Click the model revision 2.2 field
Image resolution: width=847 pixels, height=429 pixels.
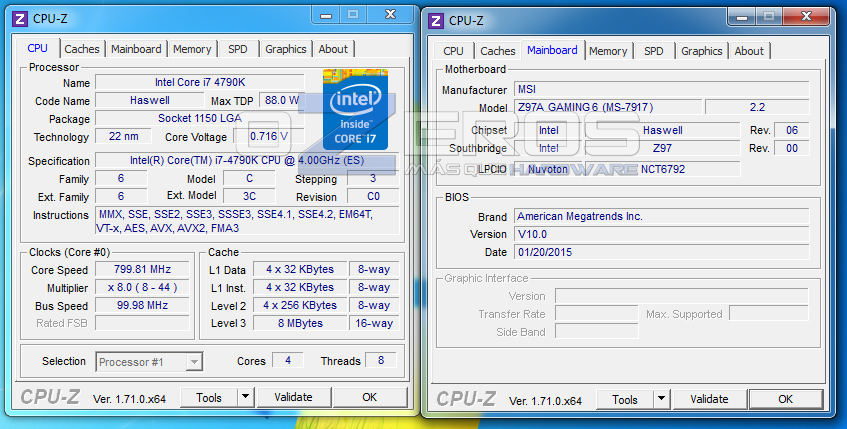[757, 107]
